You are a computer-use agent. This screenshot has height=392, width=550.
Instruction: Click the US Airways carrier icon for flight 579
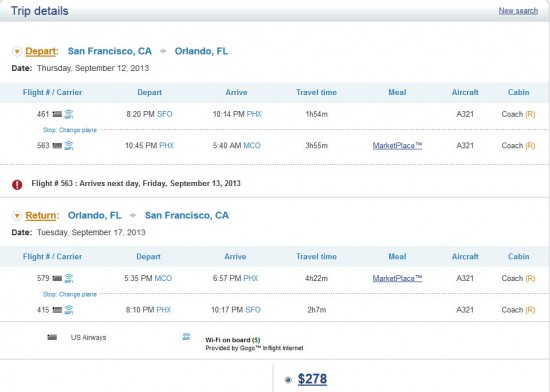(x=57, y=278)
